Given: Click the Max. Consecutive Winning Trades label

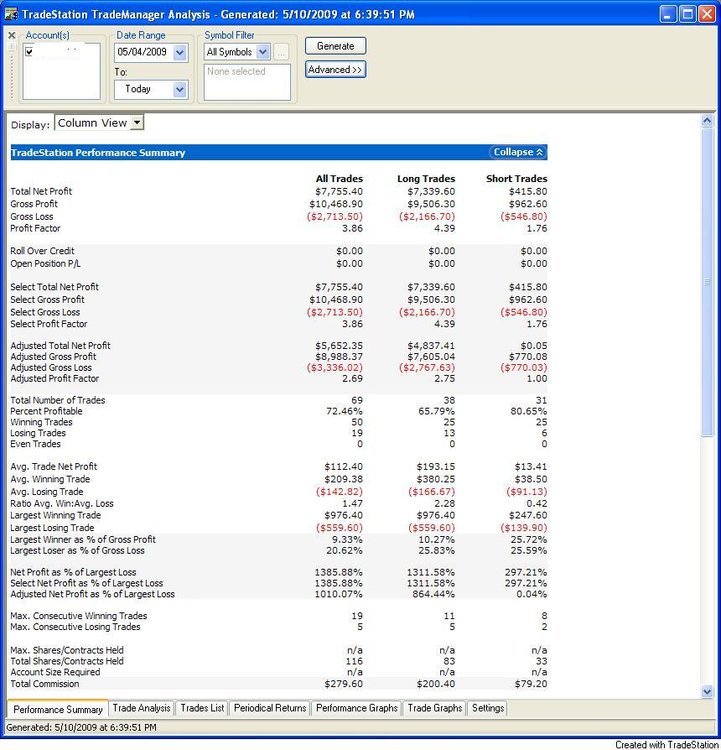Looking at the screenshot, I should (x=78, y=616).
